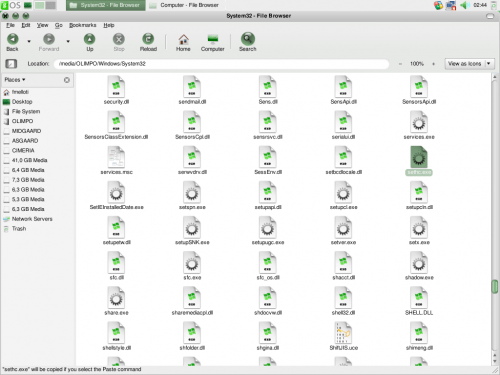Open the Bookmarks menu
This screenshot has height=375, width=500.
click(82, 25)
